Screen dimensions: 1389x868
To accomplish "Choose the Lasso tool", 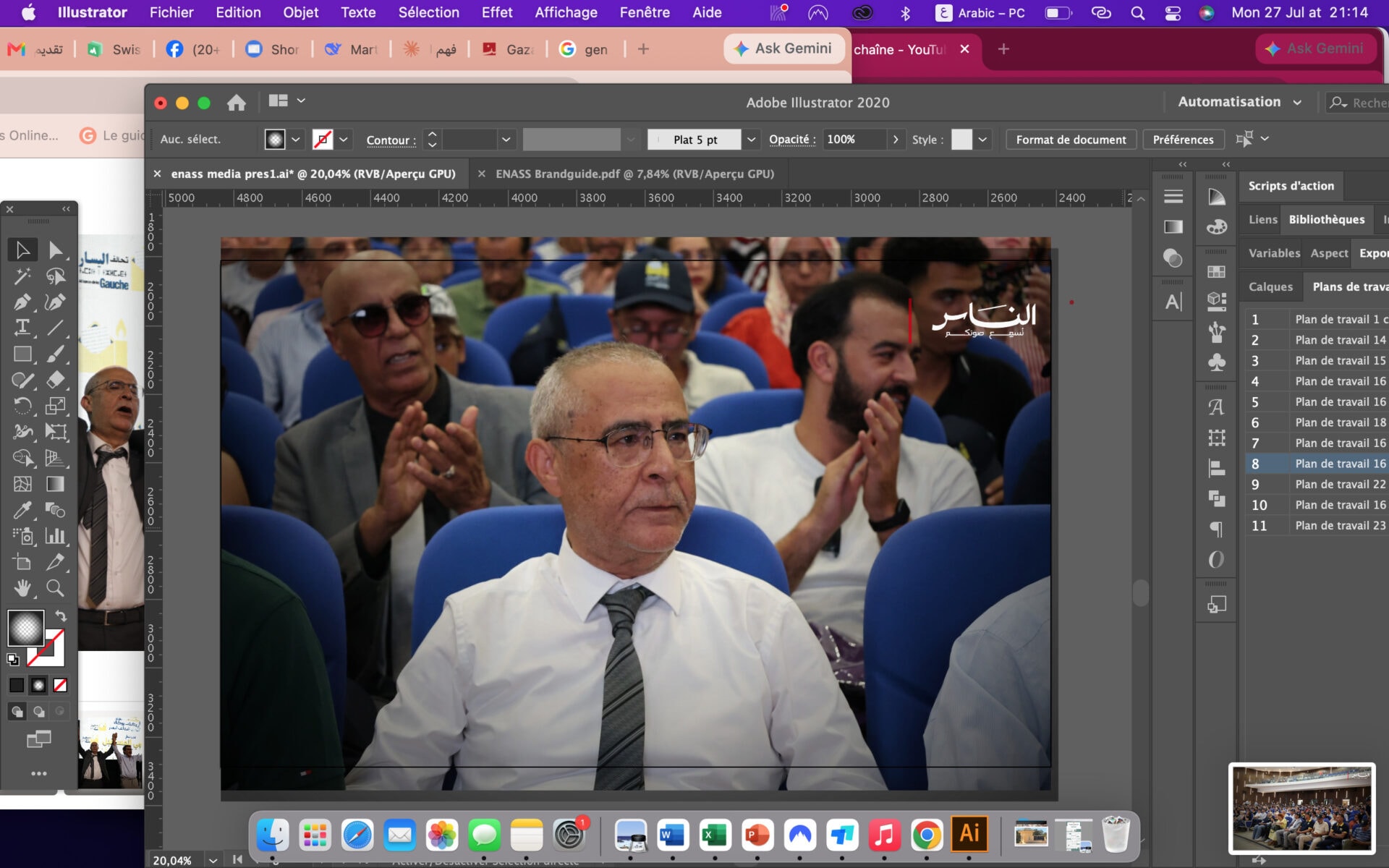I will (55, 276).
